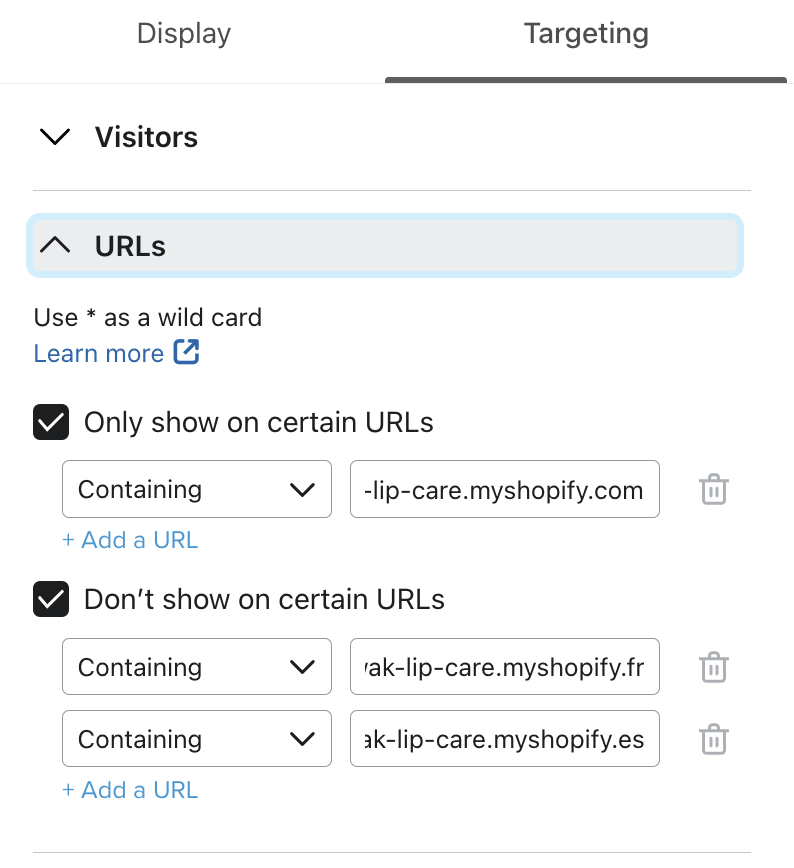The width and height of the screenshot is (794, 868).
Task: Click the trash can by the last URL row
Action: click(x=713, y=739)
